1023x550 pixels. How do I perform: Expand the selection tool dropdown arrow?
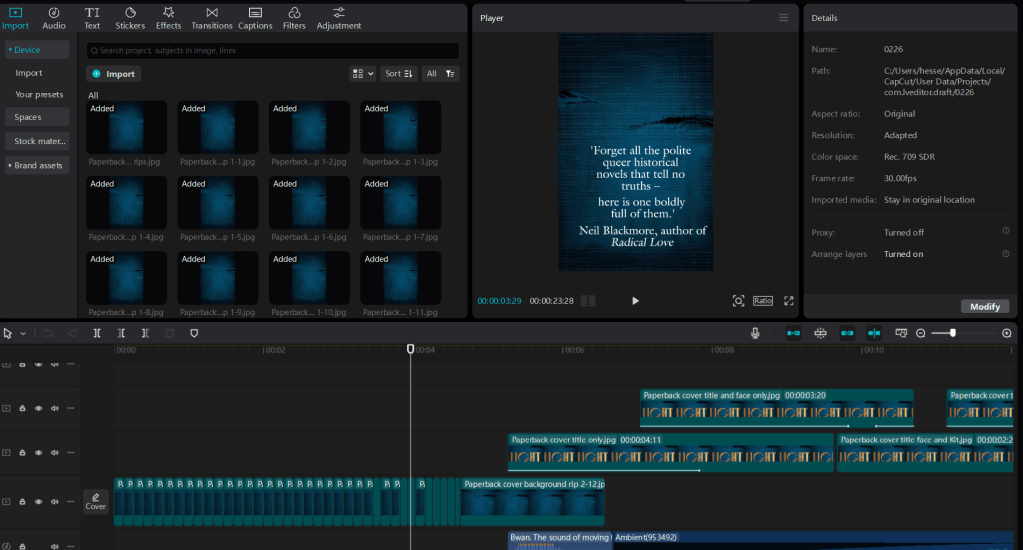pyautogui.click(x=23, y=333)
